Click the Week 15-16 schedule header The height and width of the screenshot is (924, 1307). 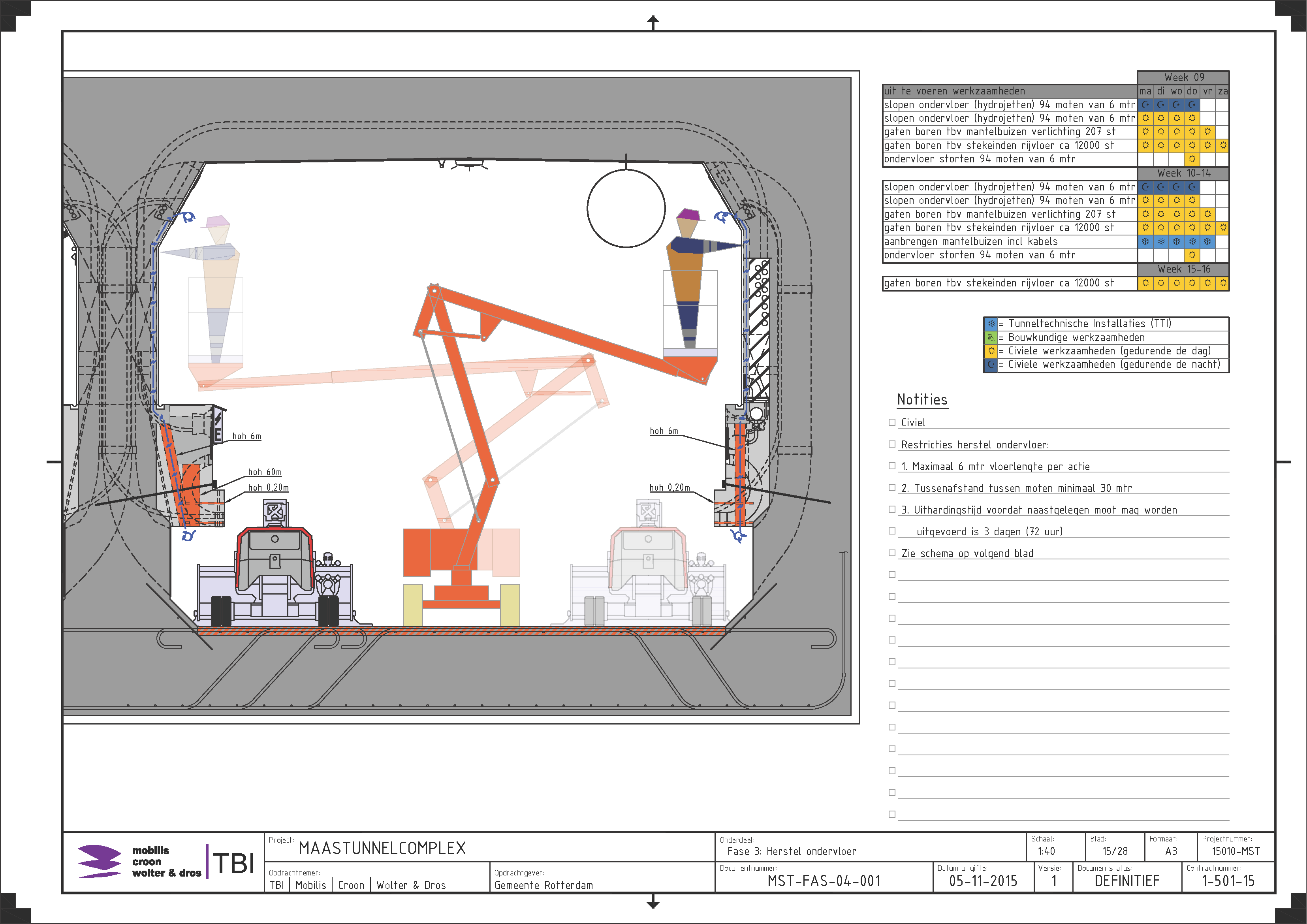click(1183, 269)
